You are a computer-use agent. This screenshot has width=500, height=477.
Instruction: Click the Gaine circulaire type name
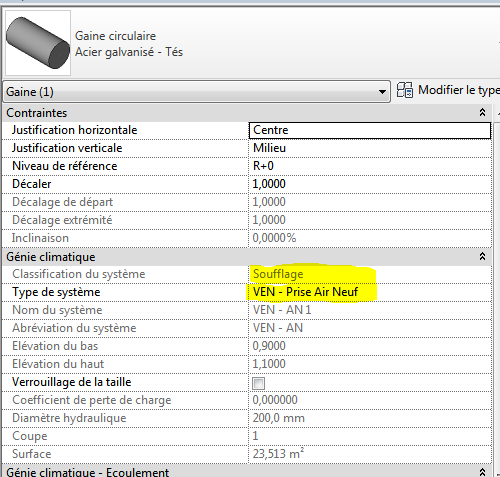[x=115, y=36]
